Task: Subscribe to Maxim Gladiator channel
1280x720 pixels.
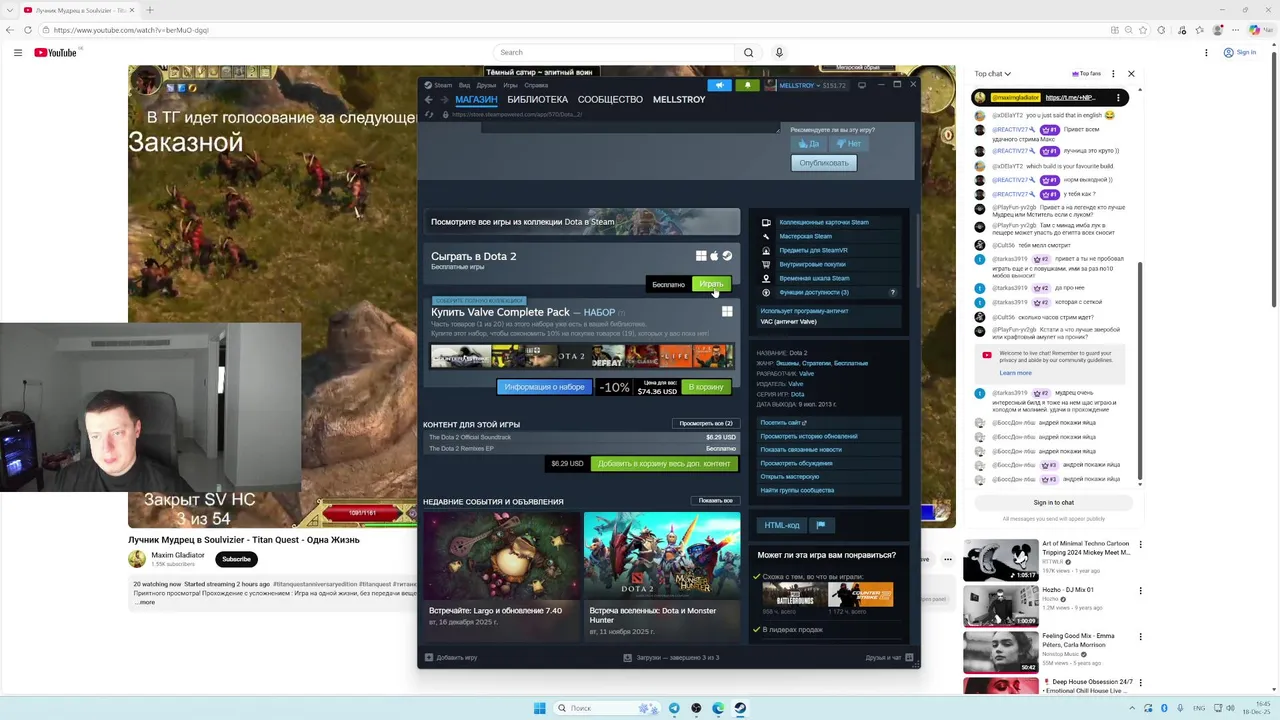Action: tap(236, 559)
